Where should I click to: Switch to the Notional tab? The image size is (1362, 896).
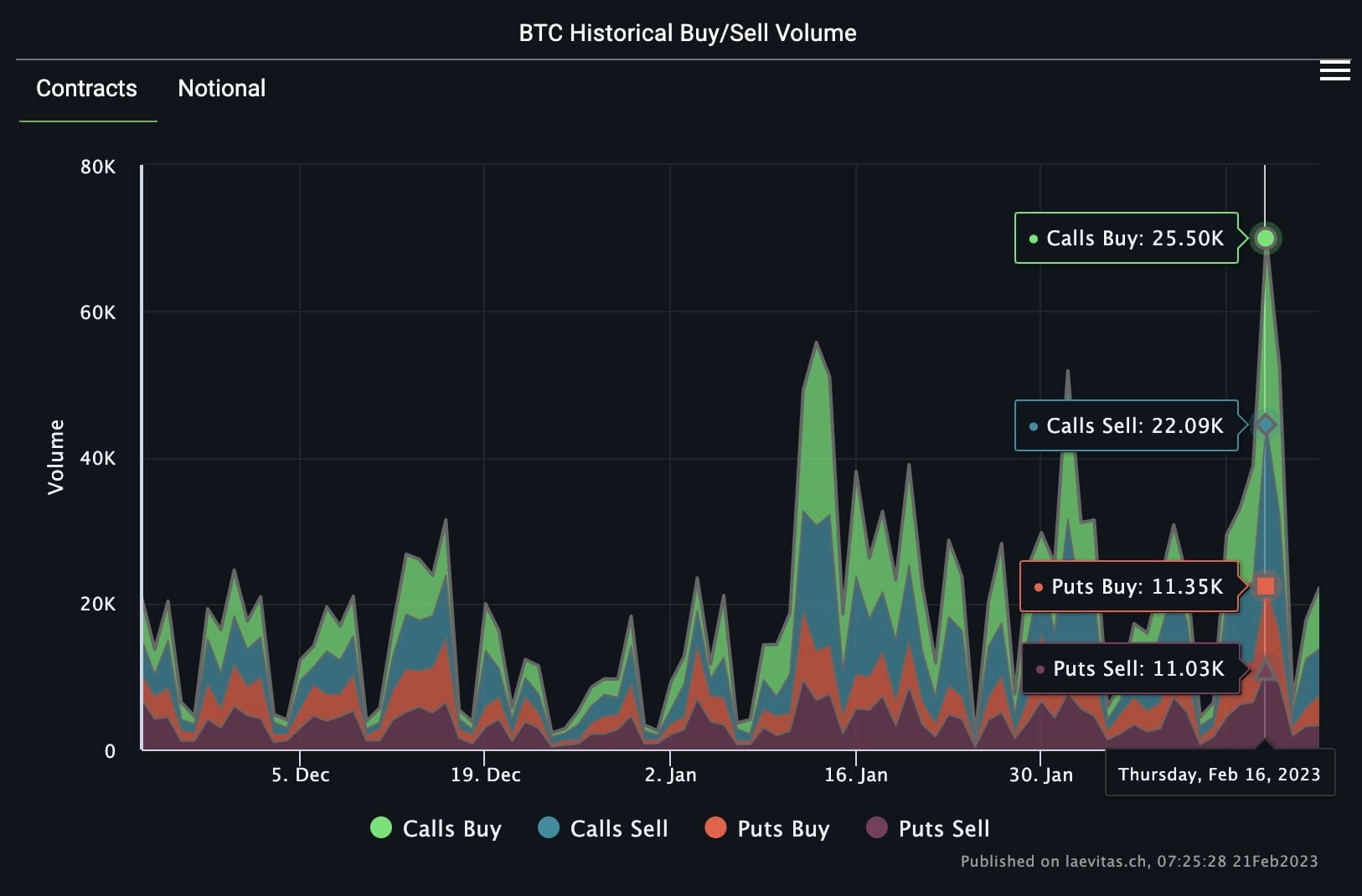click(221, 89)
